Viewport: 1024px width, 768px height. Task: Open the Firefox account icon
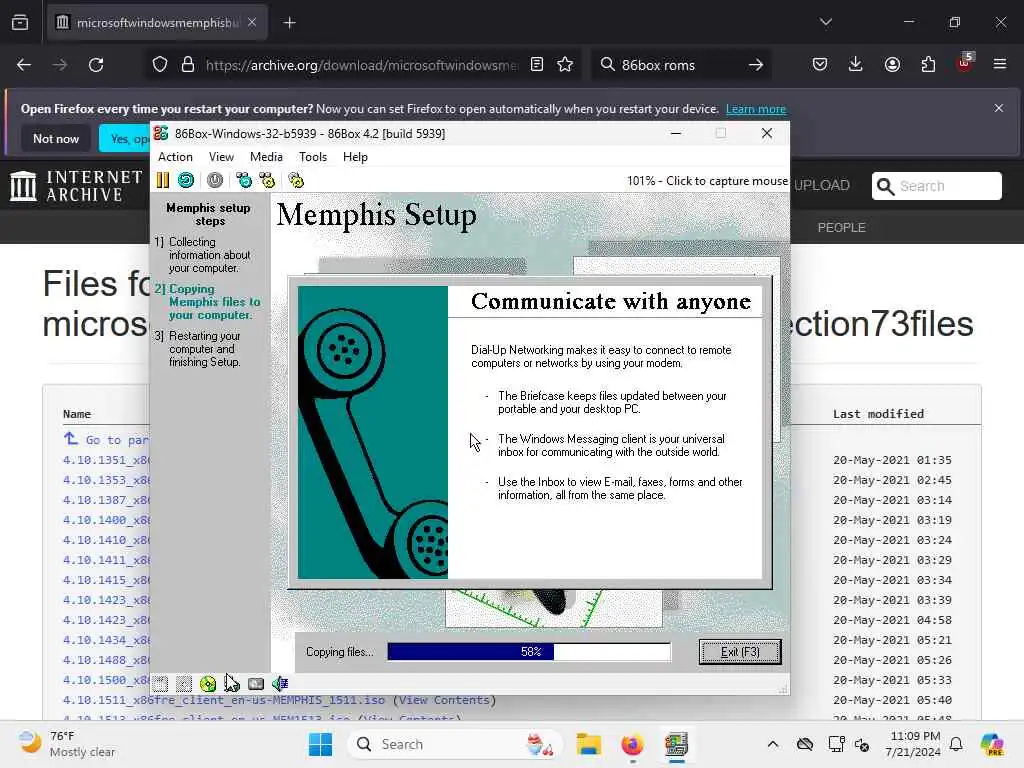(x=892, y=64)
